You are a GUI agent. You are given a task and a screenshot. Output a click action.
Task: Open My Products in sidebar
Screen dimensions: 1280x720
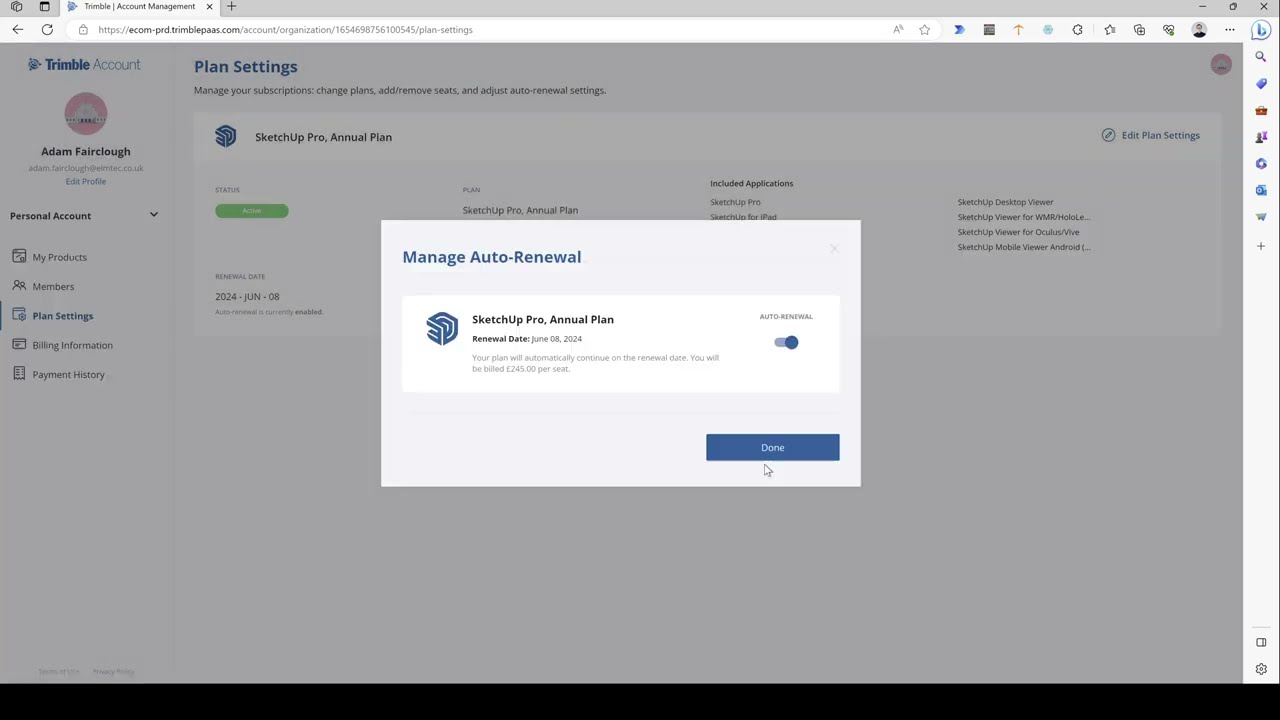[59, 257]
